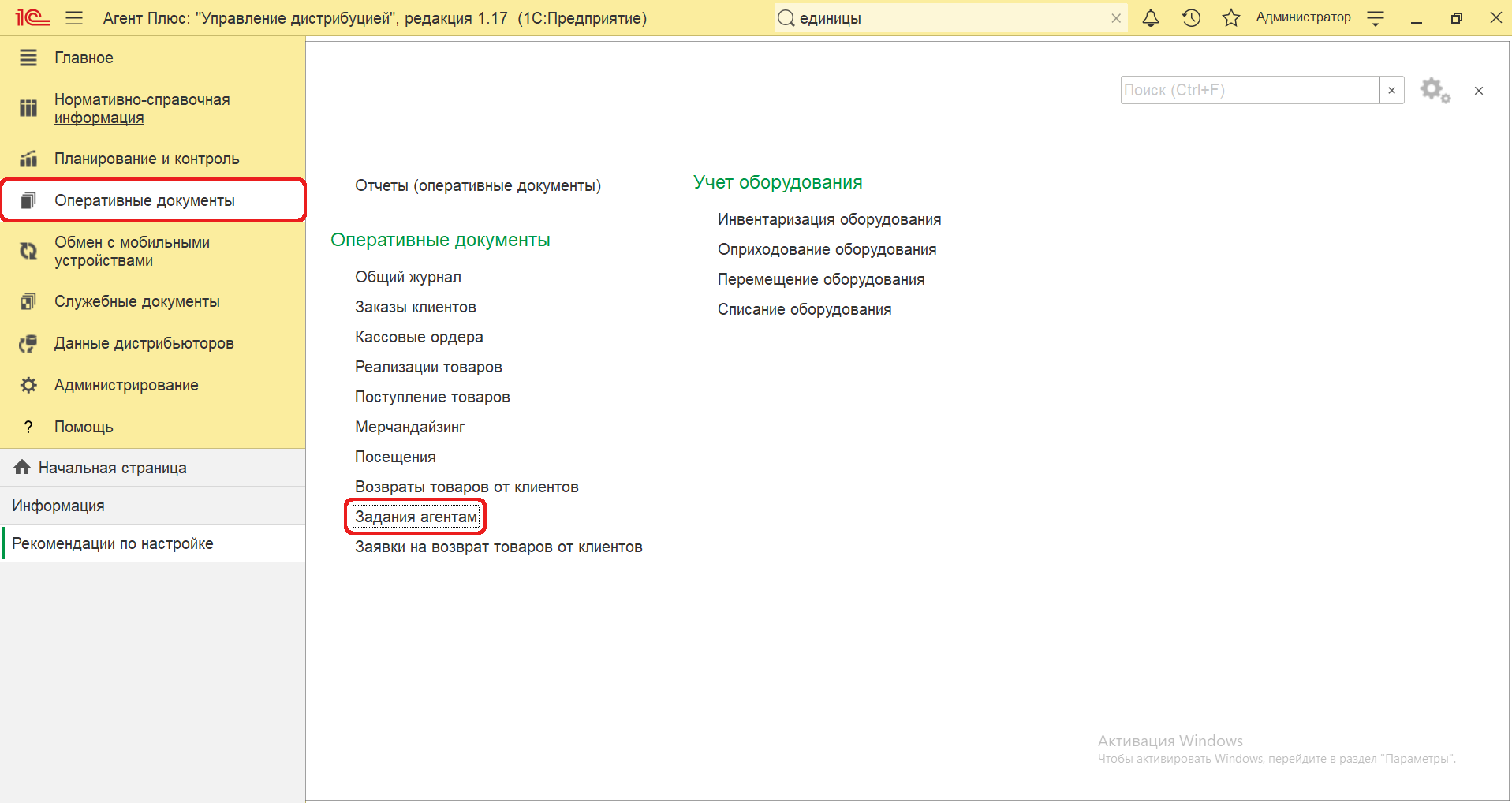Clear the 'единицы' global search text

coord(1116,18)
